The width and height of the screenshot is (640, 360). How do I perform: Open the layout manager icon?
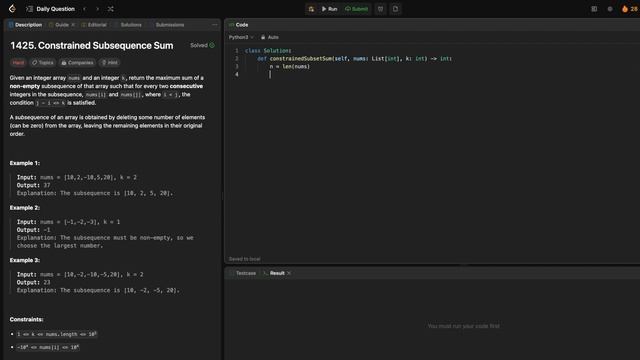tap(594, 9)
